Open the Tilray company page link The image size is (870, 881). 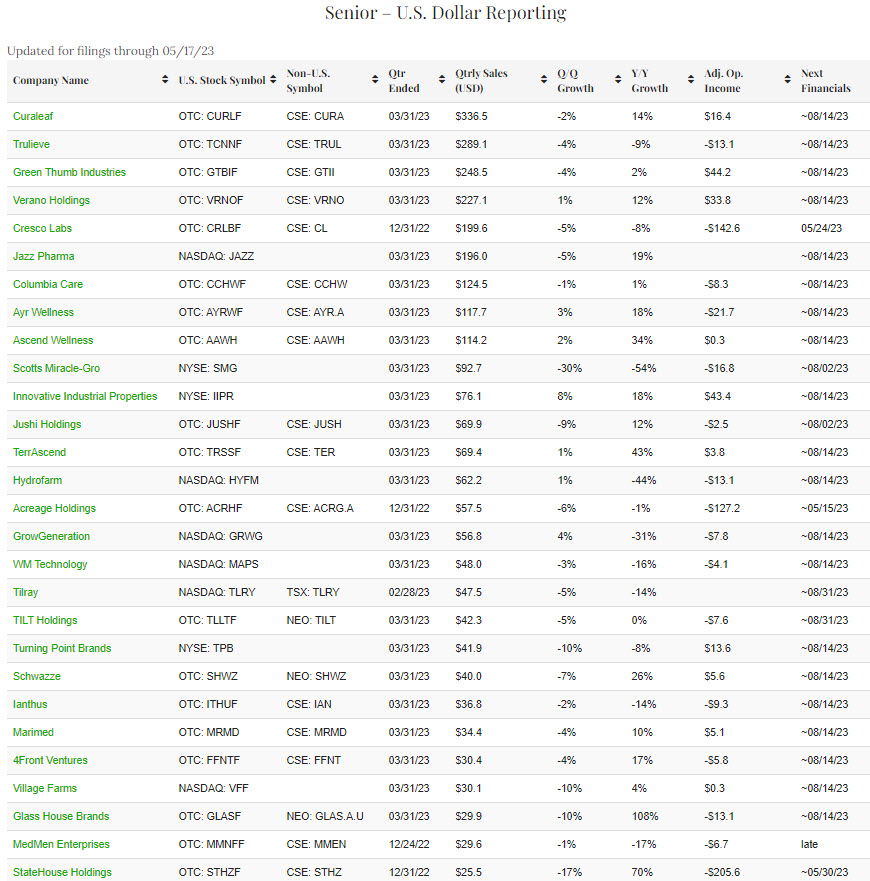coord(27,592)
